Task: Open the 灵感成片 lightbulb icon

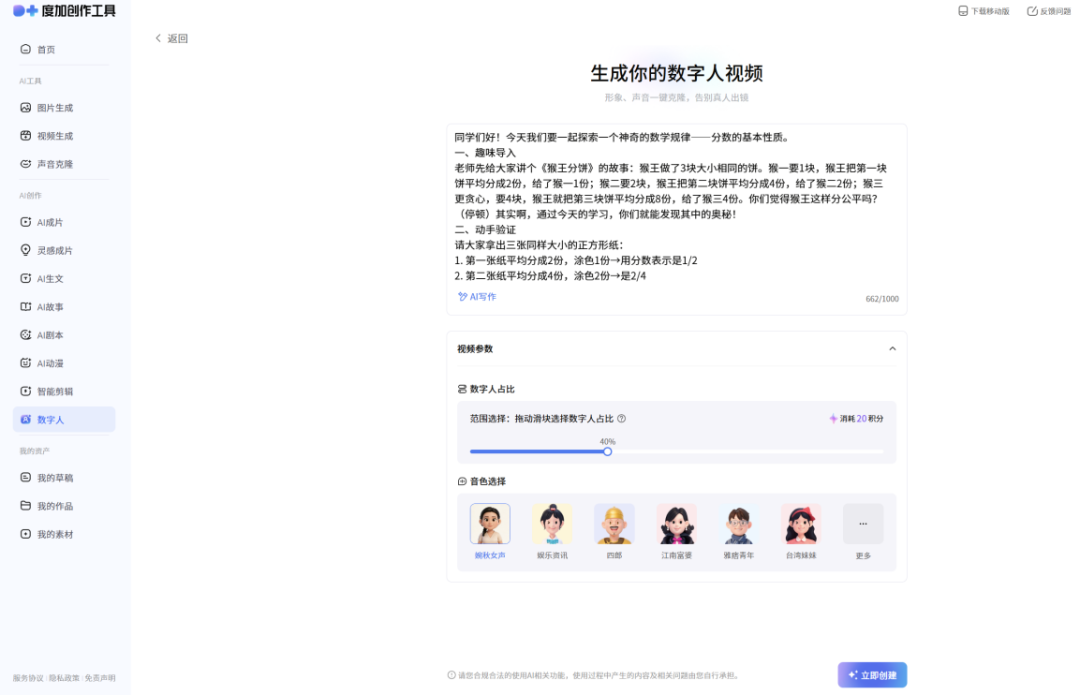Action: click(x=25, y=250)
